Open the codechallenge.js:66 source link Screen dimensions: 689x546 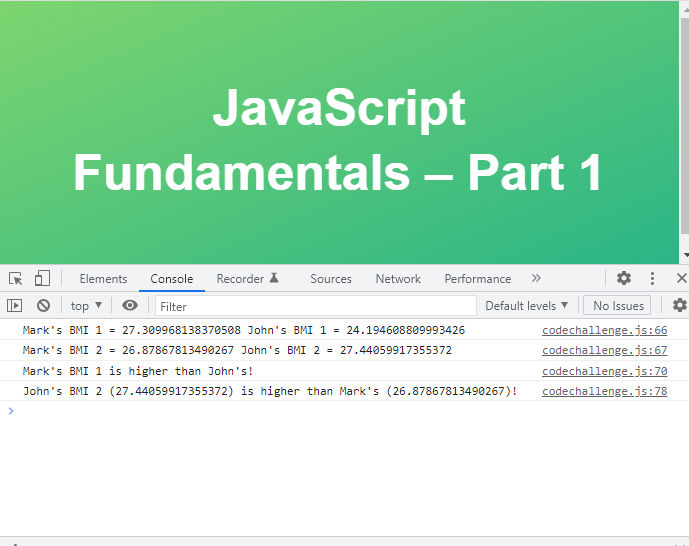[605, 330]
